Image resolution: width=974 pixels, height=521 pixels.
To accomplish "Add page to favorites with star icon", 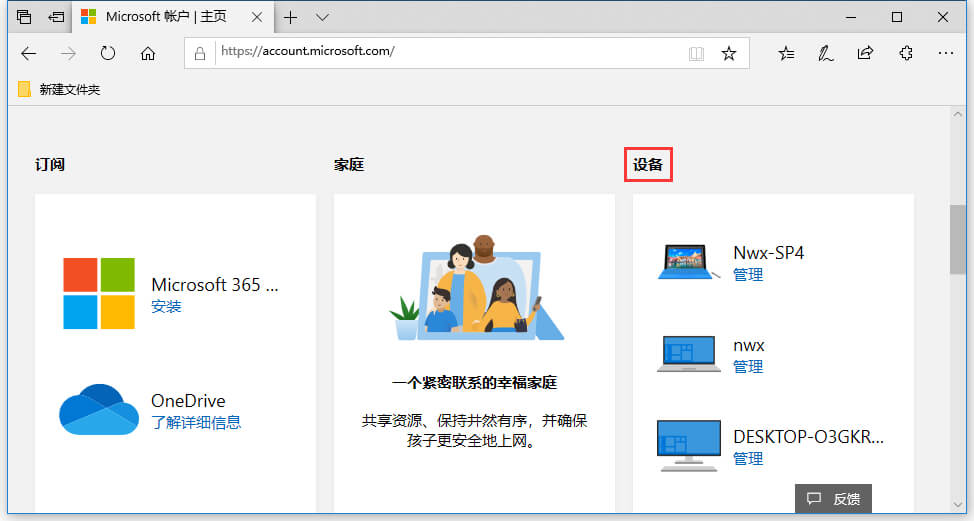I will [x=729, y=53].
